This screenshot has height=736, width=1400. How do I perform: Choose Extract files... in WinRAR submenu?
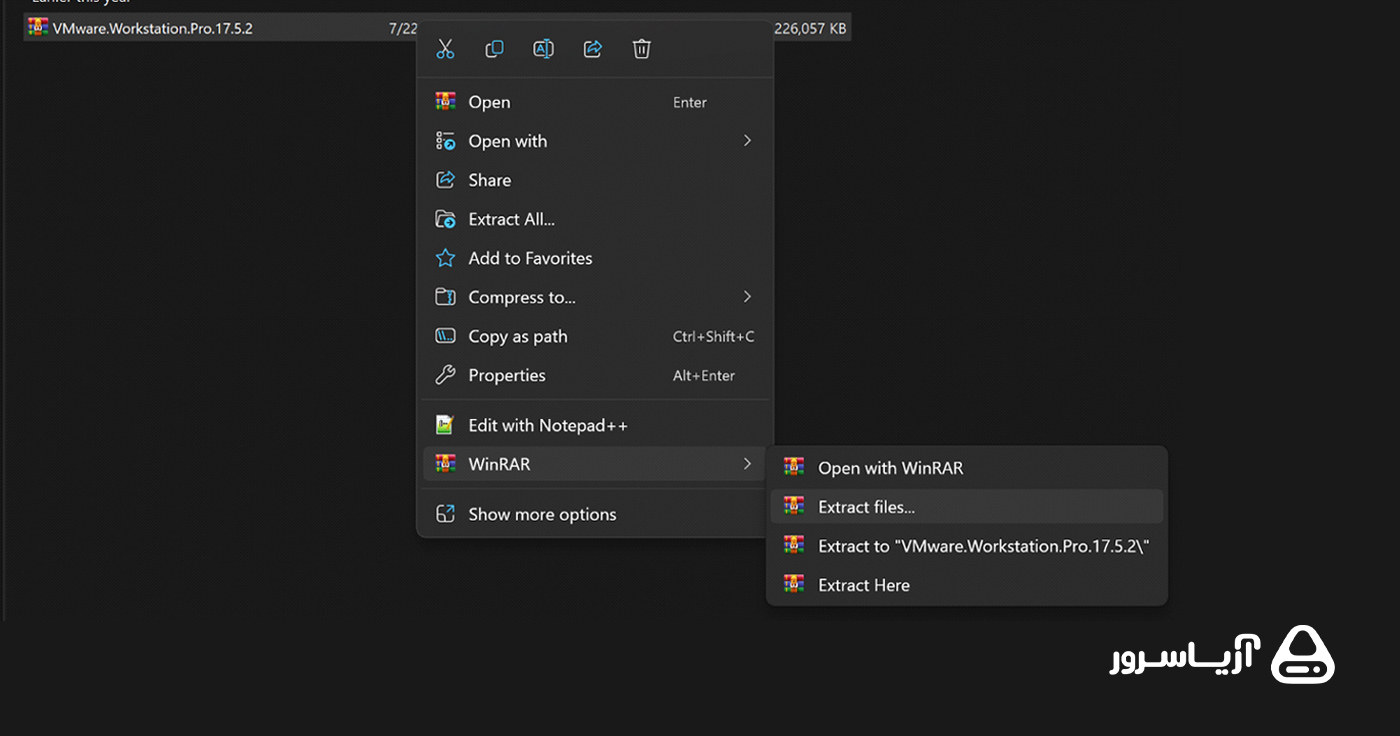coord(967,506)
